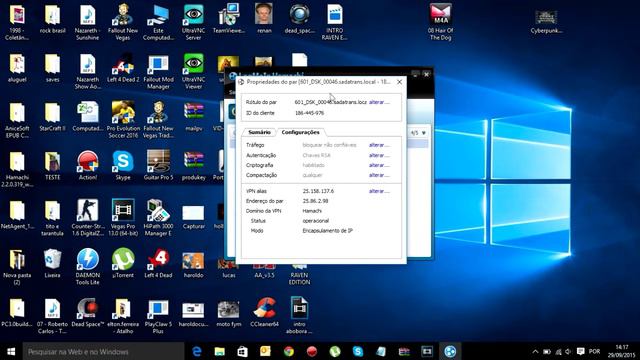Open the PlayClaw 5 Plus desktop icon
The image size is (640, 360).
click(158, 316)
